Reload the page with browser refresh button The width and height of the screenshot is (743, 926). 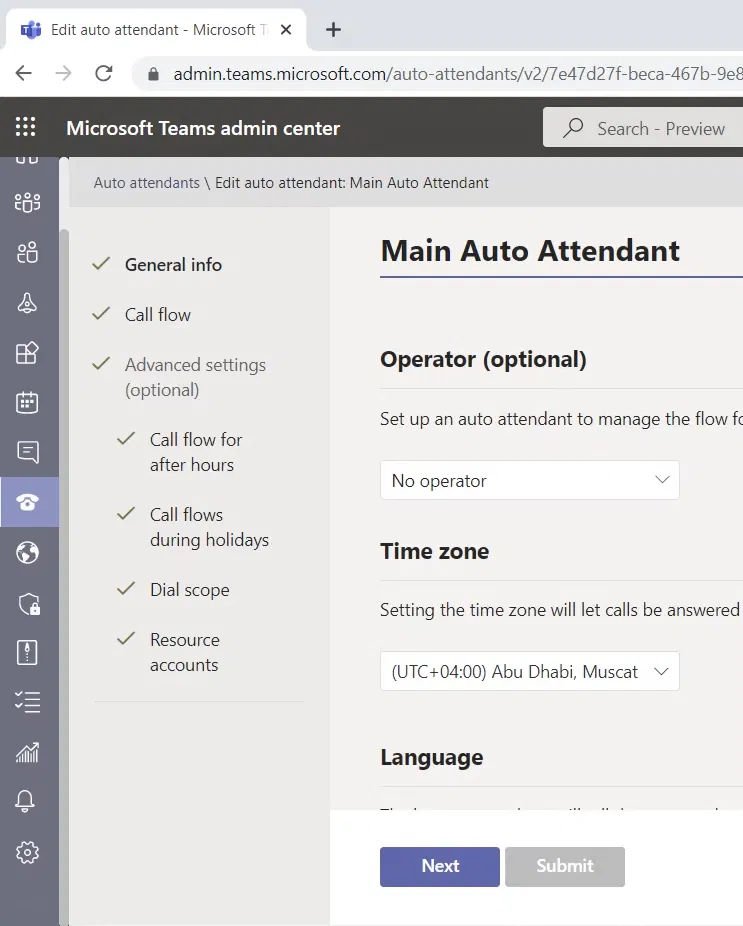[x=103, y=73]
